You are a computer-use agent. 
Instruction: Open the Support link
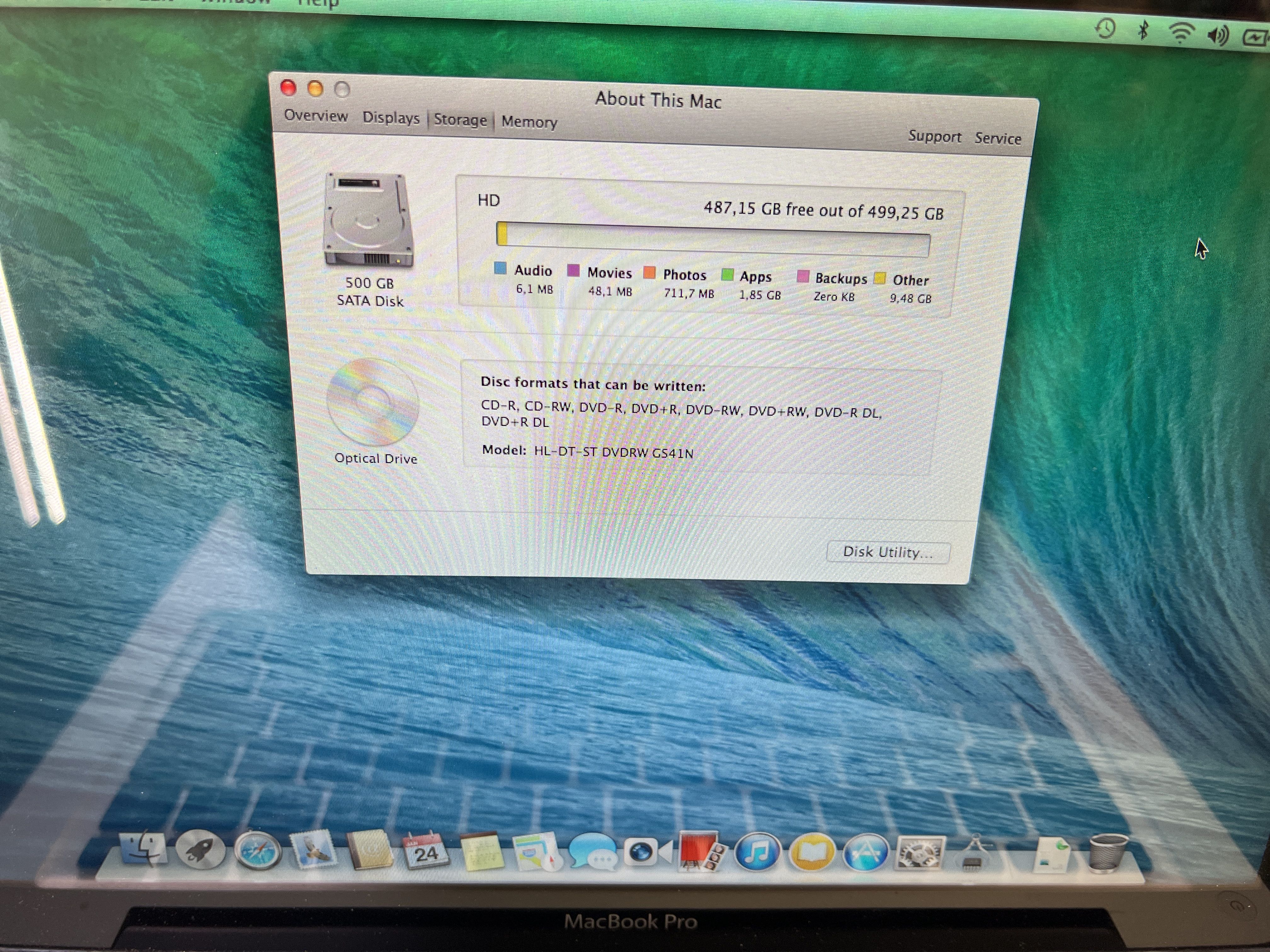coord(934,137)
